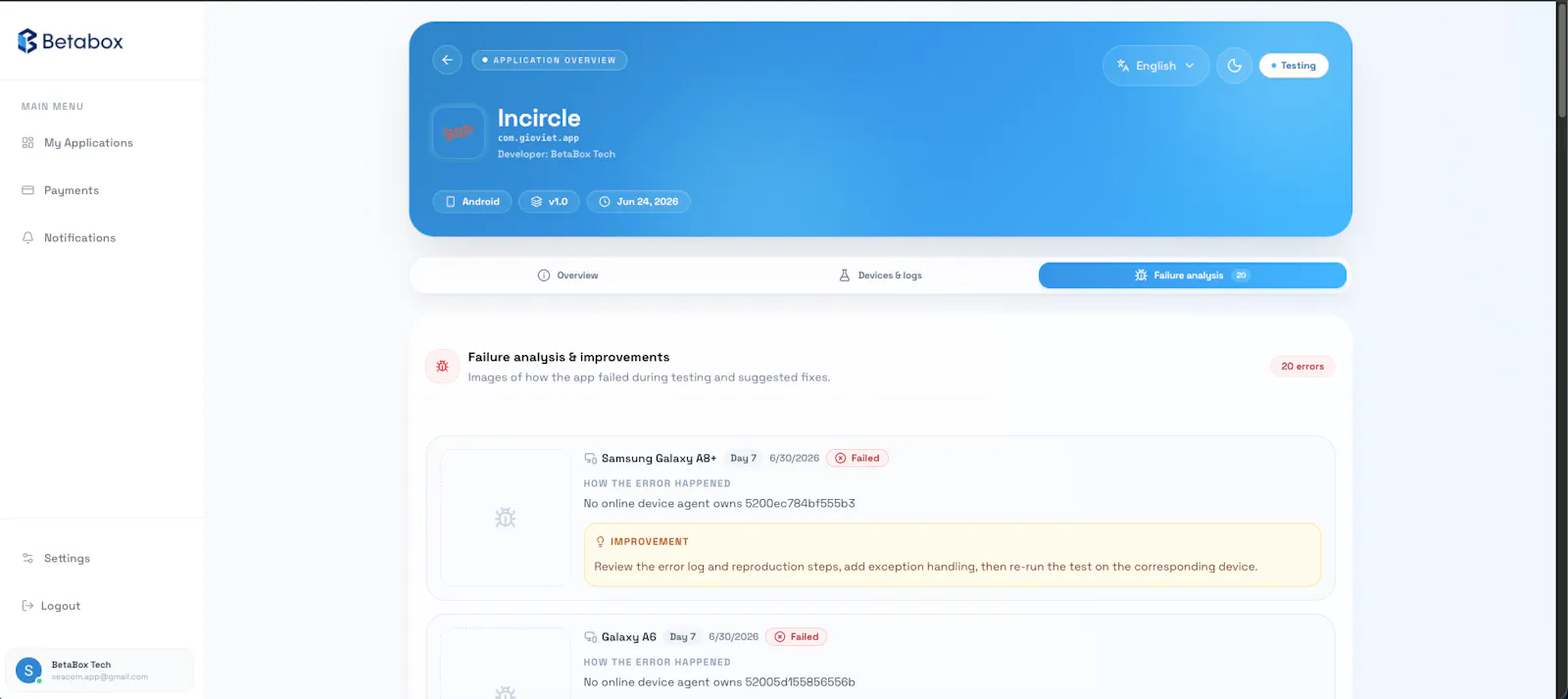
Task: Open Notifications from sidebar
Action: pos(79,238)
